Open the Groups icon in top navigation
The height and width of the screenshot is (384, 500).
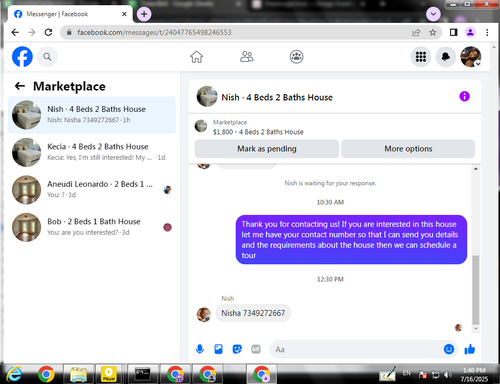[296, 57]
